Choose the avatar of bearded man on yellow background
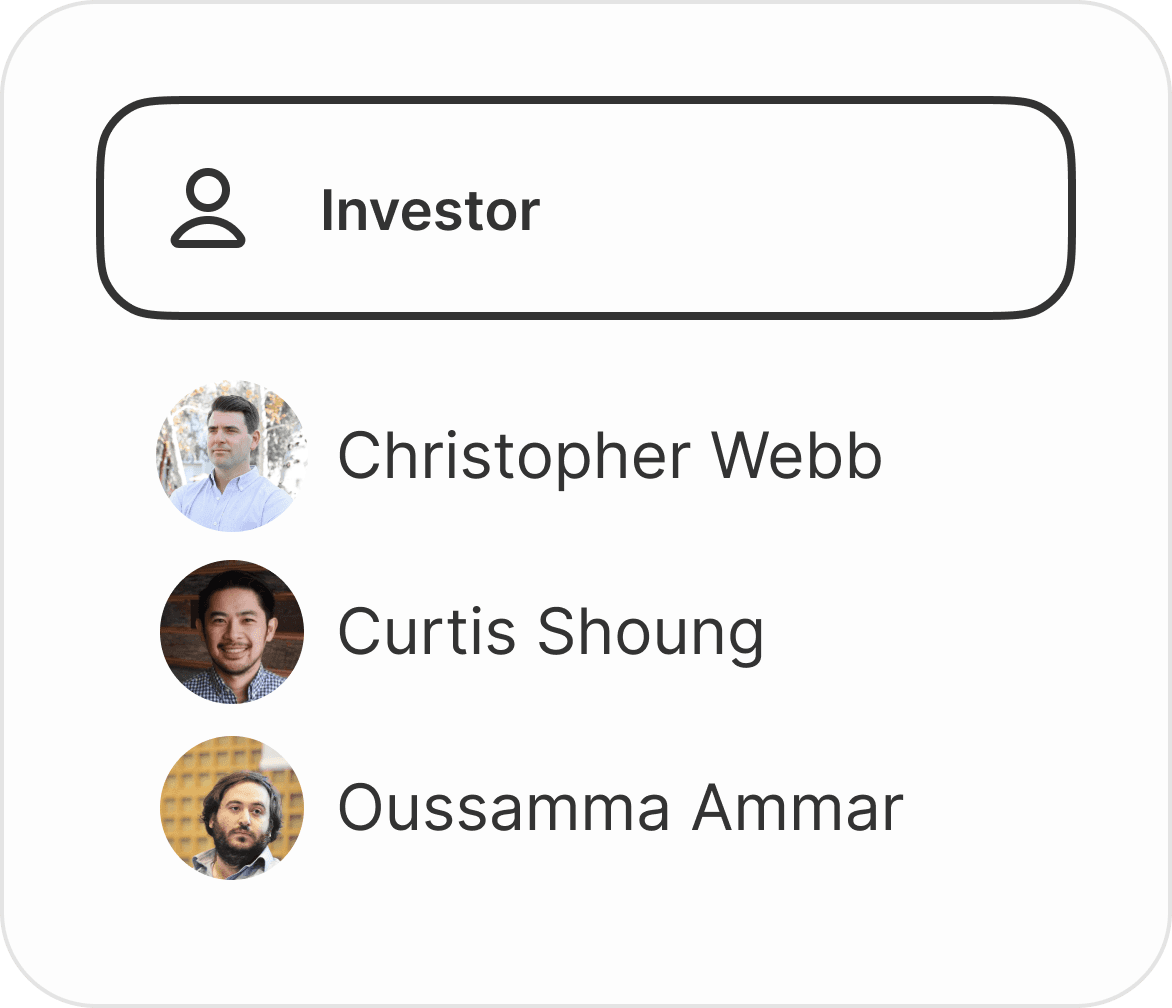 pos(231,808)
